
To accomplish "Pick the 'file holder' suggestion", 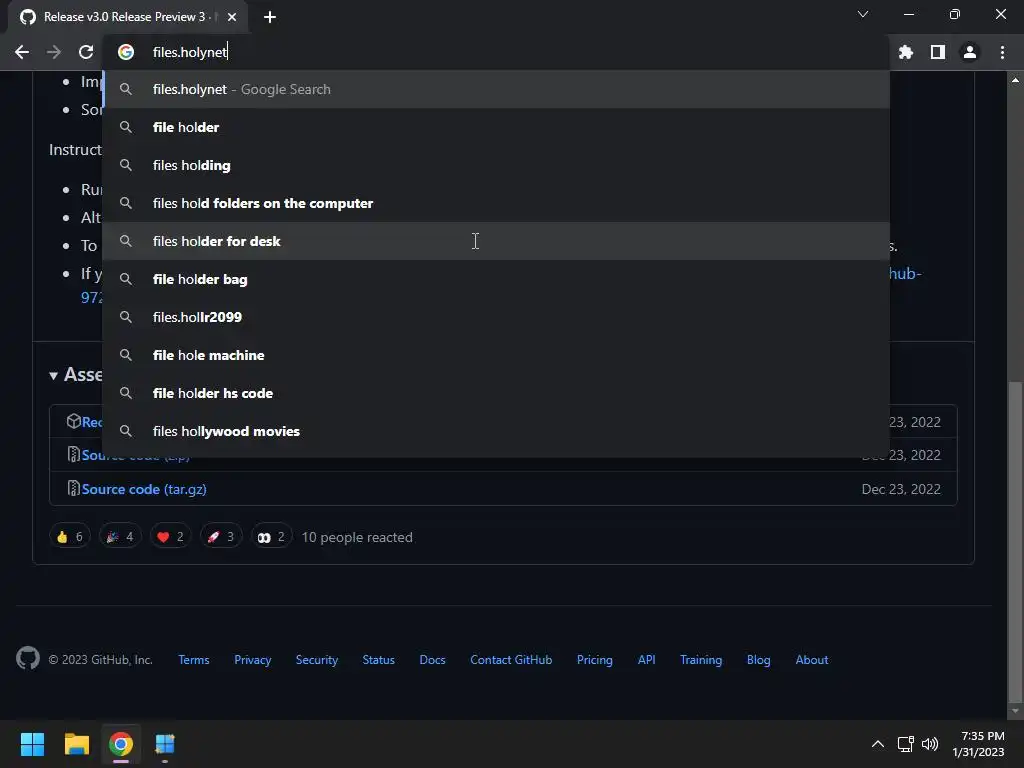I will 496,127.
